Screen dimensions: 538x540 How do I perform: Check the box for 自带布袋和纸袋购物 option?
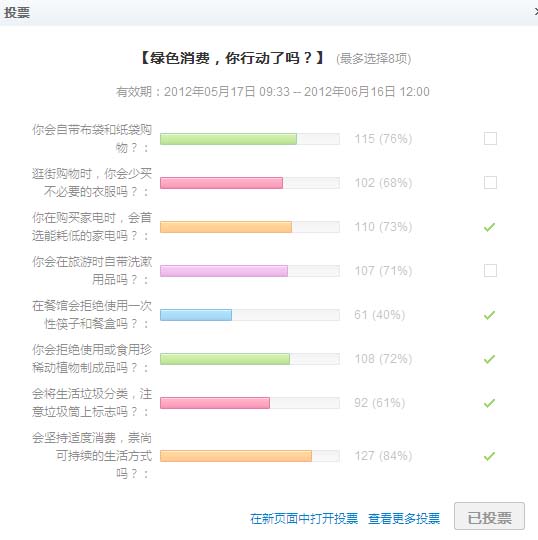pos(490,139)
